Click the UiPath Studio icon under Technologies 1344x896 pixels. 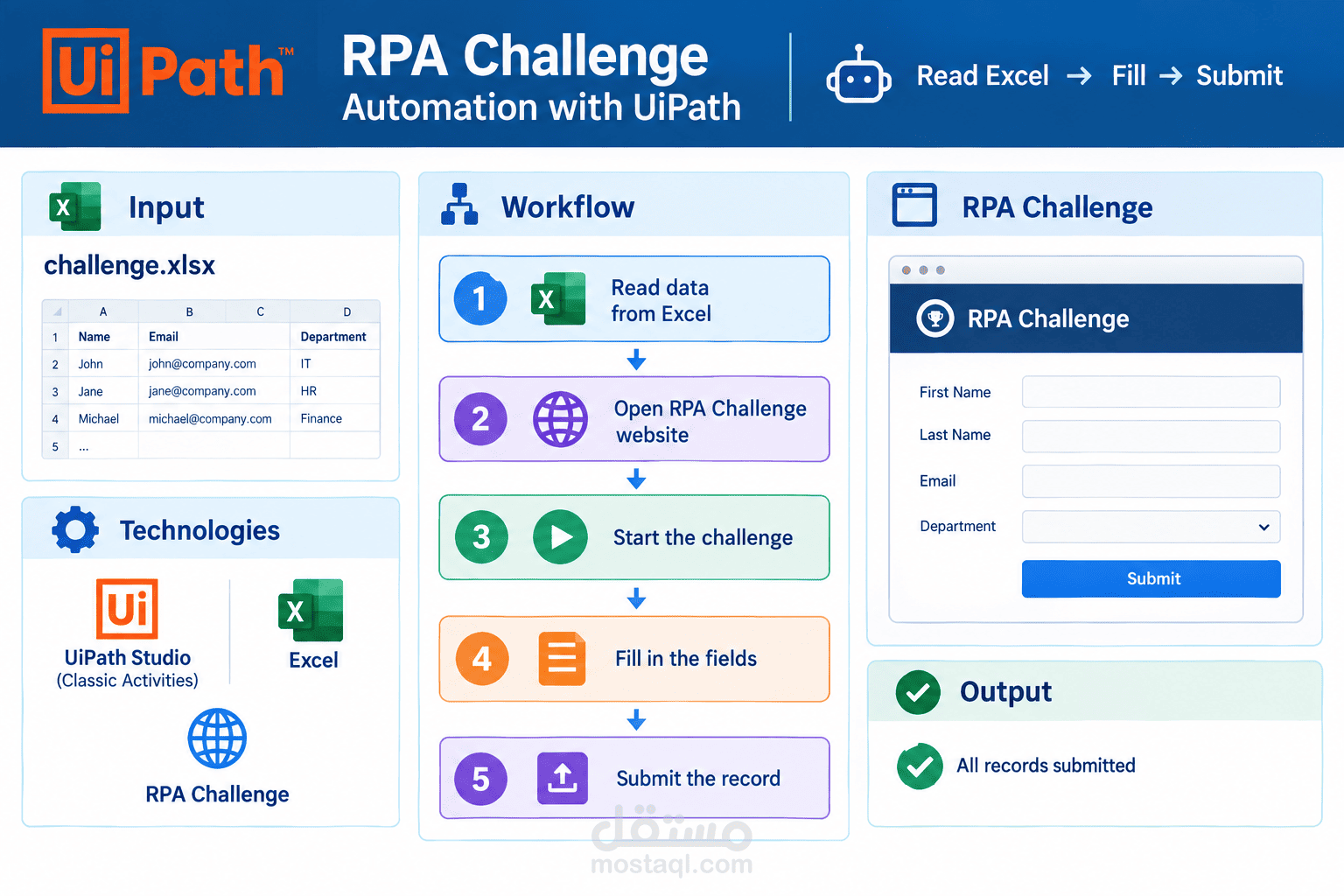[127, 608]
